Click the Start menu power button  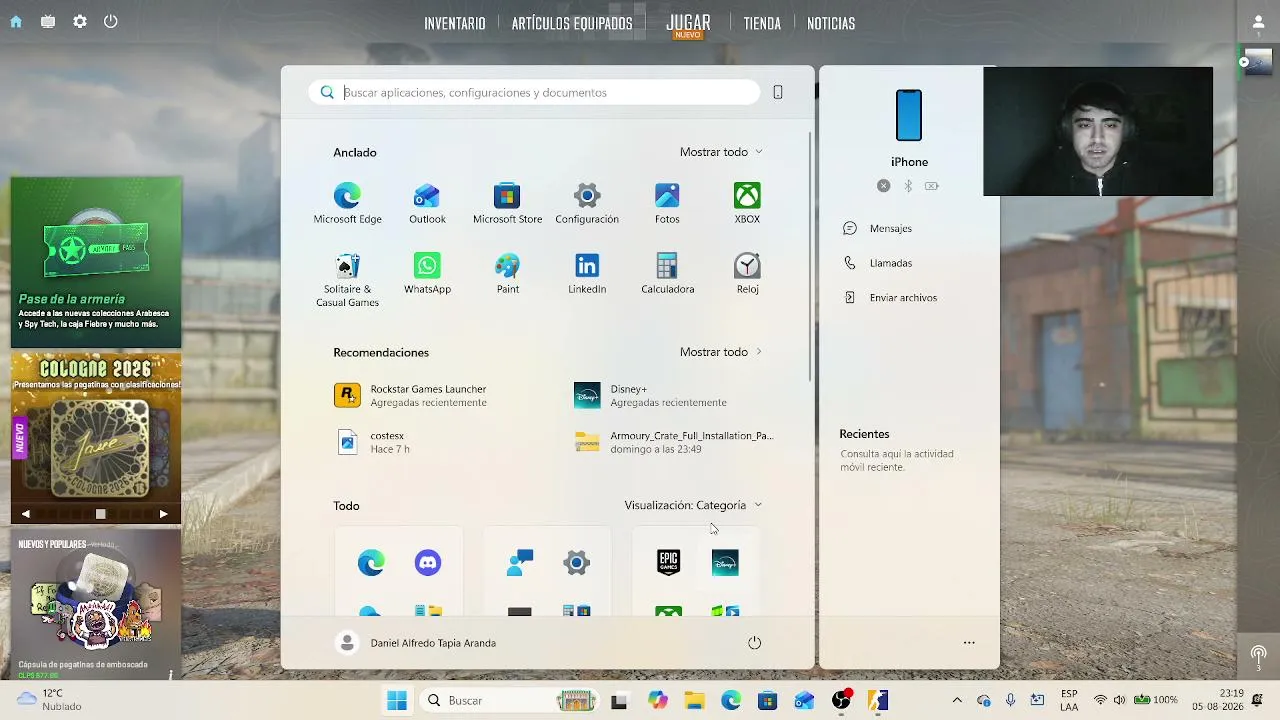(754, 643)
